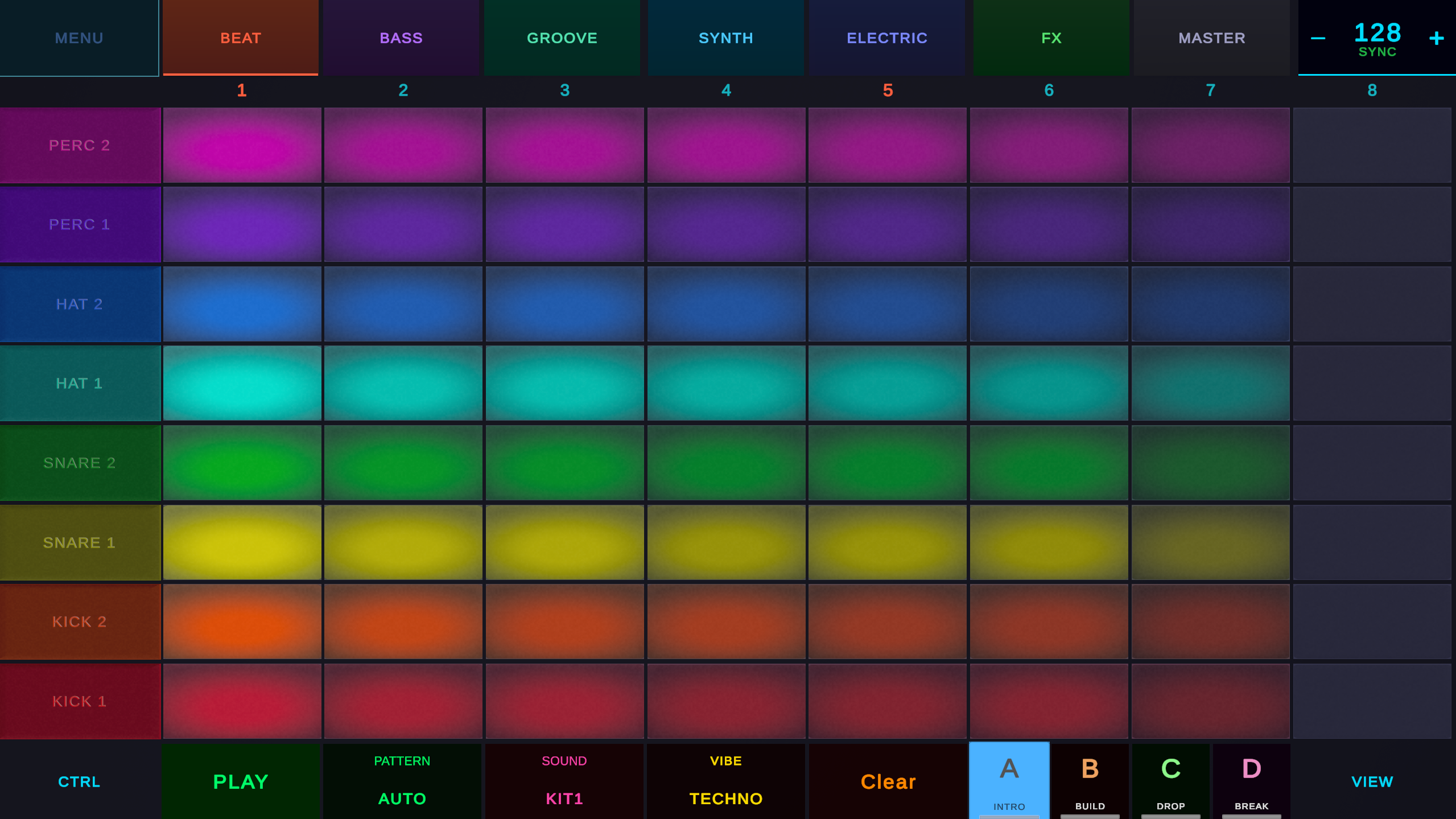Image resolution: width=1456 pixels, height=819 pixels.
Task: Open the SOUND KIT1 selector
Action: (564, 781)
